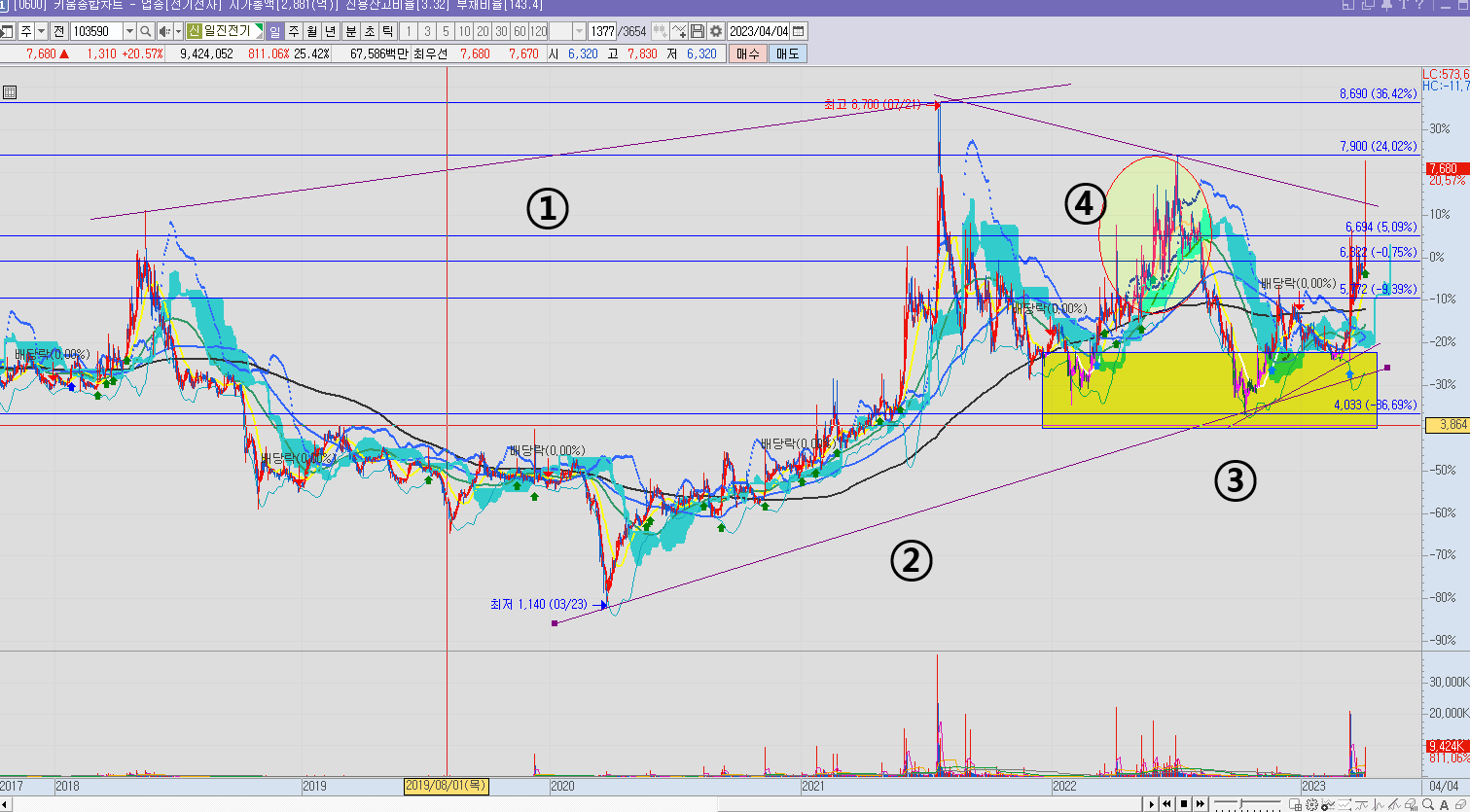Click the speaker sound icon in toolbar
The image size is (1470, 812).
point(163,31)
